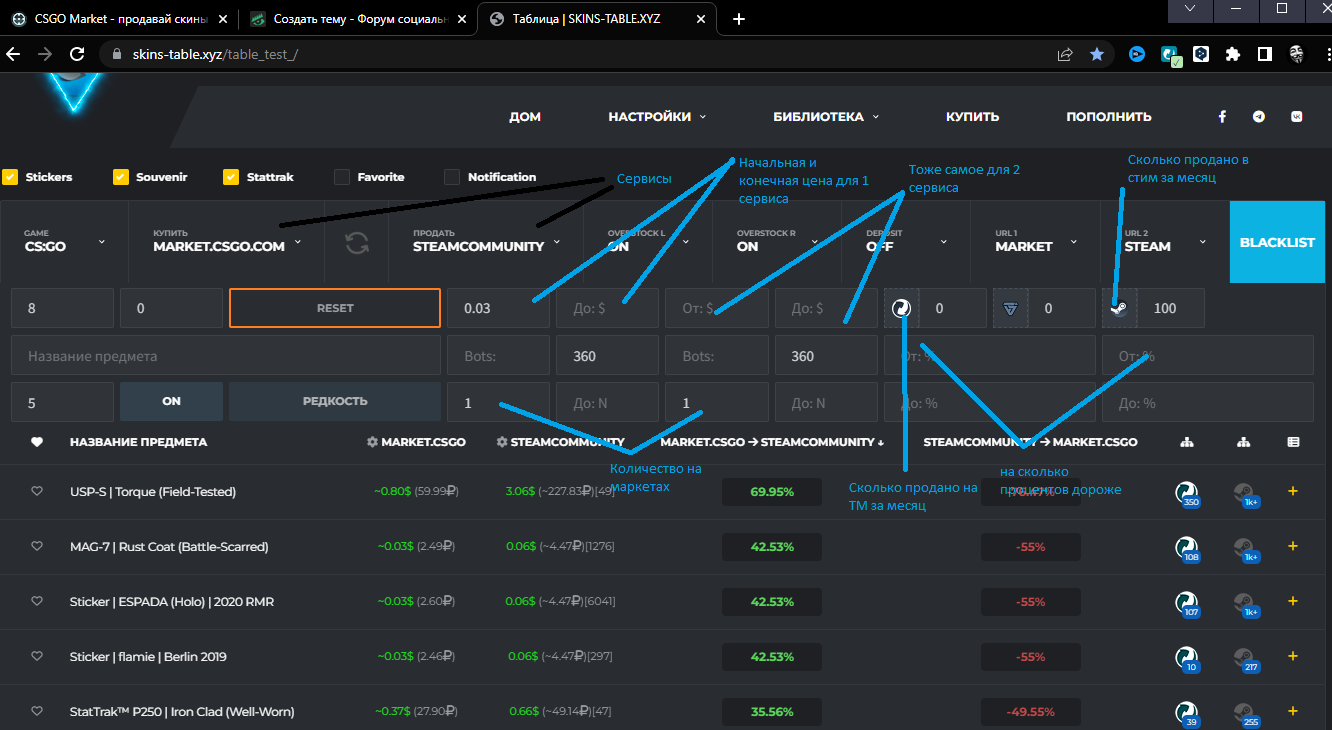Click Название предмета search field
Screen dimensions: 1332x730
[226, 356]
